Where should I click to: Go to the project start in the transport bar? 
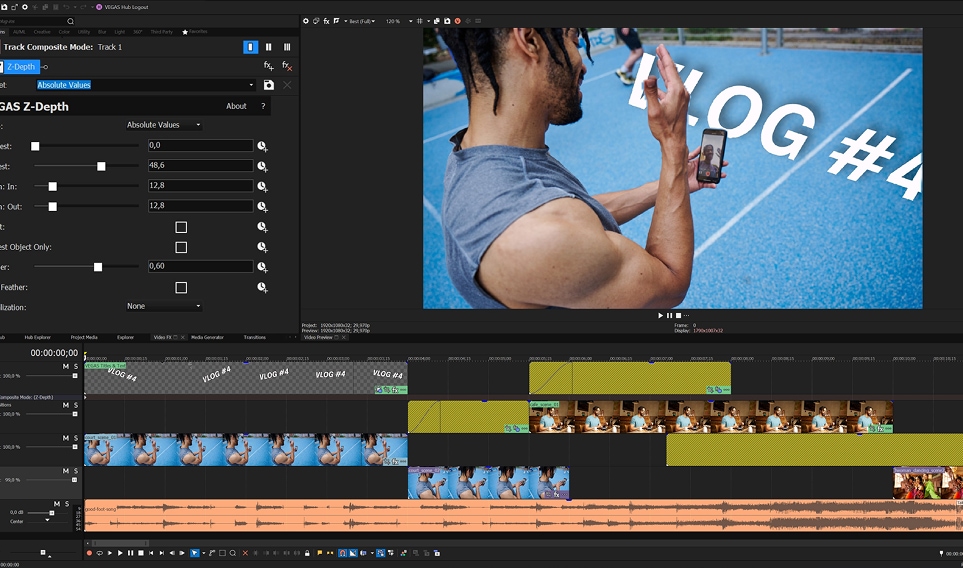[151, 553]
